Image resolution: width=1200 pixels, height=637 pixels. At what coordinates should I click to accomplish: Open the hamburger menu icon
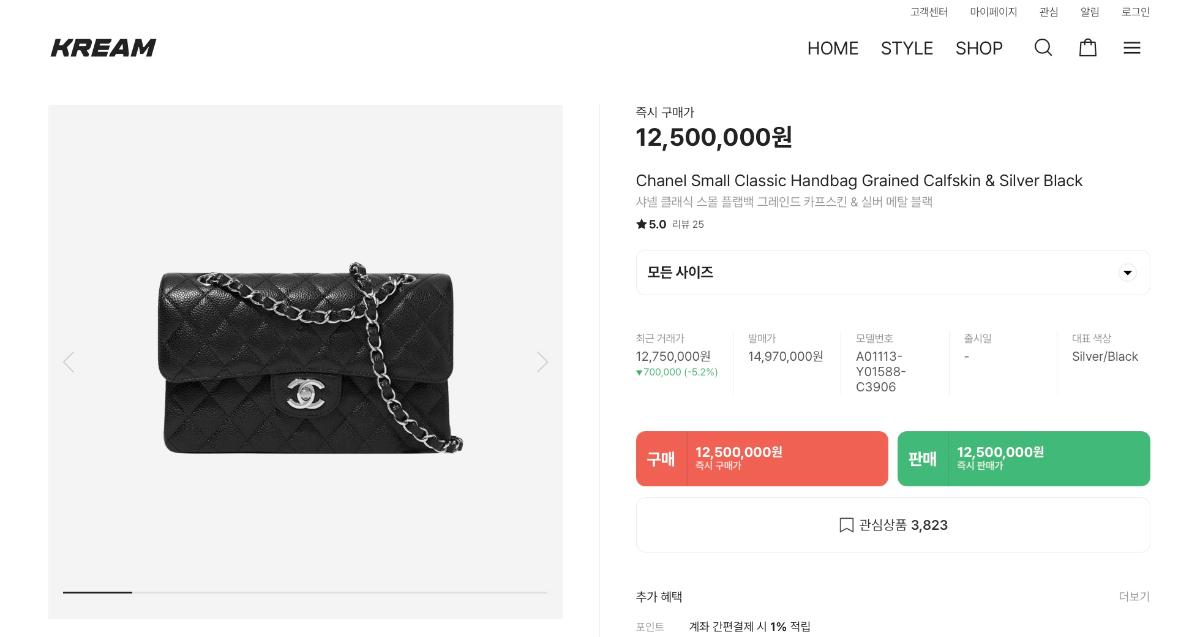pyautogui.click(x=1132, y=48)
